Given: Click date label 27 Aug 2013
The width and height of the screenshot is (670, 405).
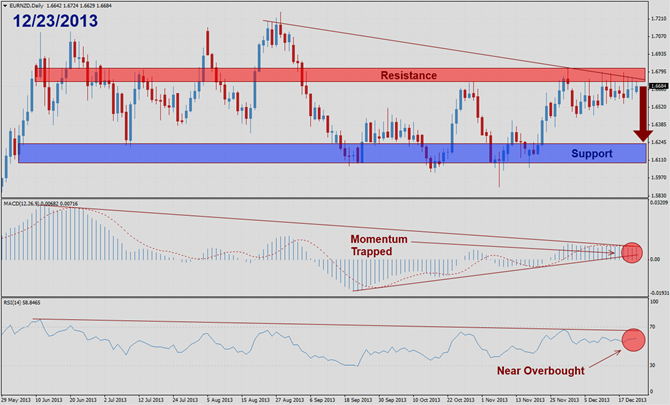Looking at the screenshot, I should pyautogui.click(x=289, y=400).
